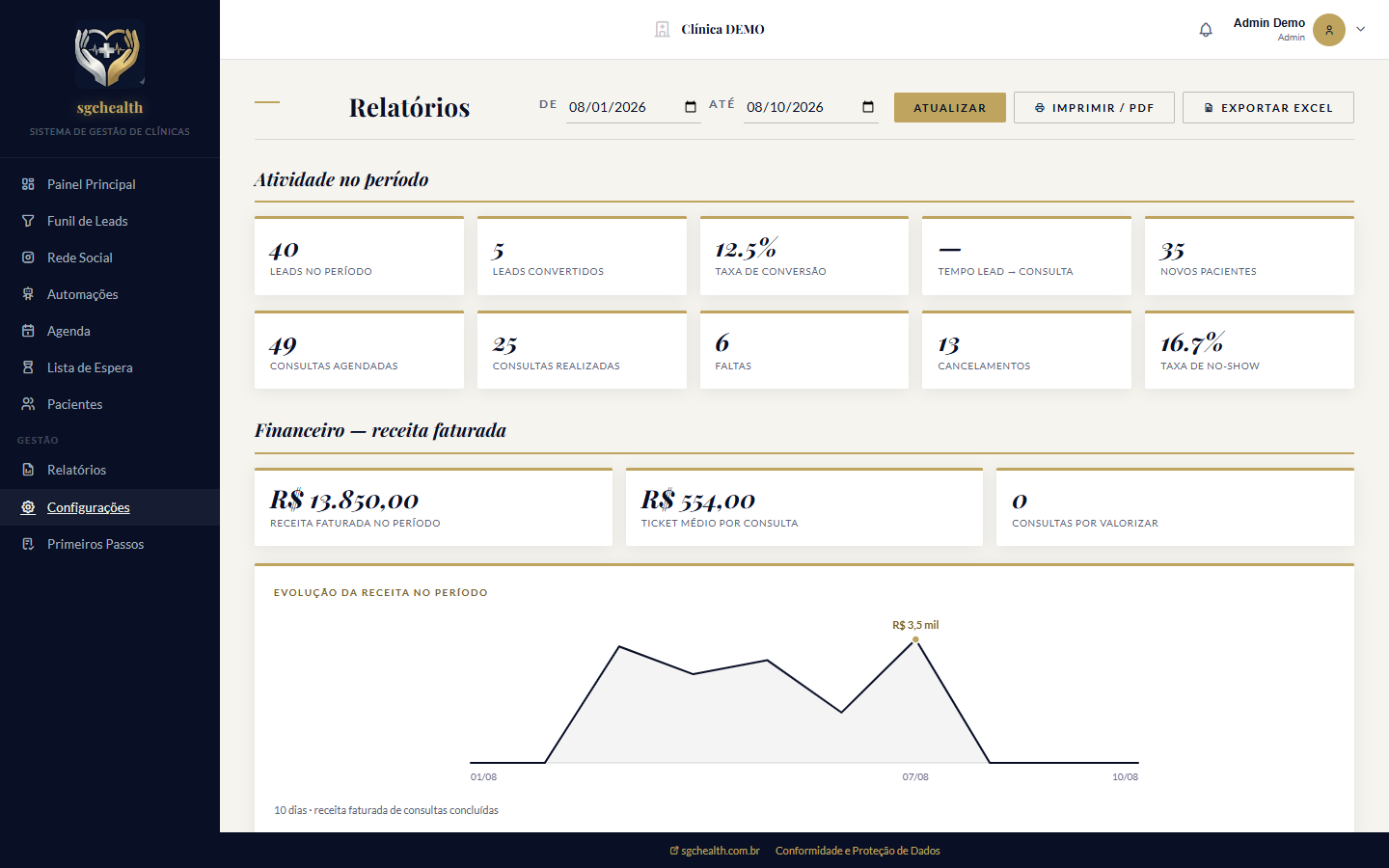The image size is (1389, 868).
Task: Click the Ticket Médio por Consulta card
Action: click(x=804, y=507)
